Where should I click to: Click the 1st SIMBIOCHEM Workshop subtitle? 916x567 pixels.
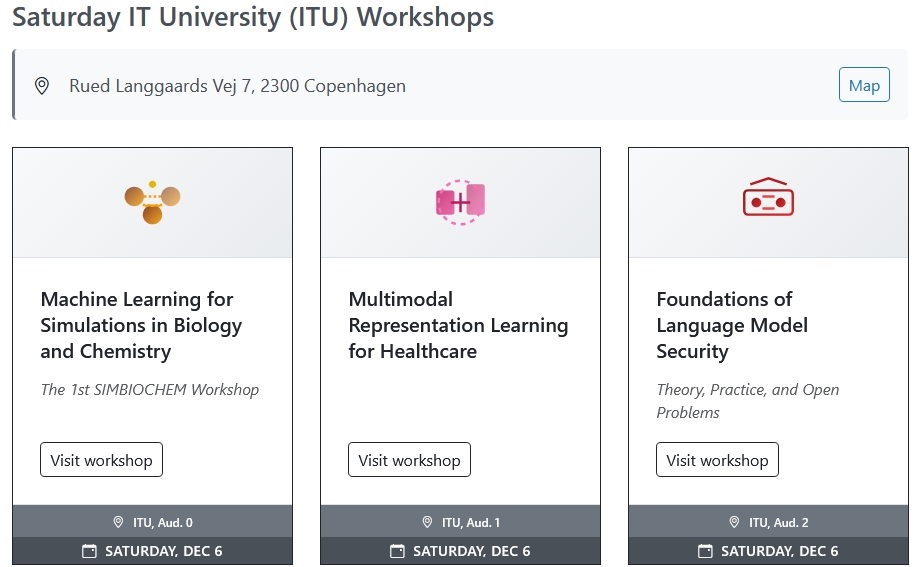tap(150, 390)
